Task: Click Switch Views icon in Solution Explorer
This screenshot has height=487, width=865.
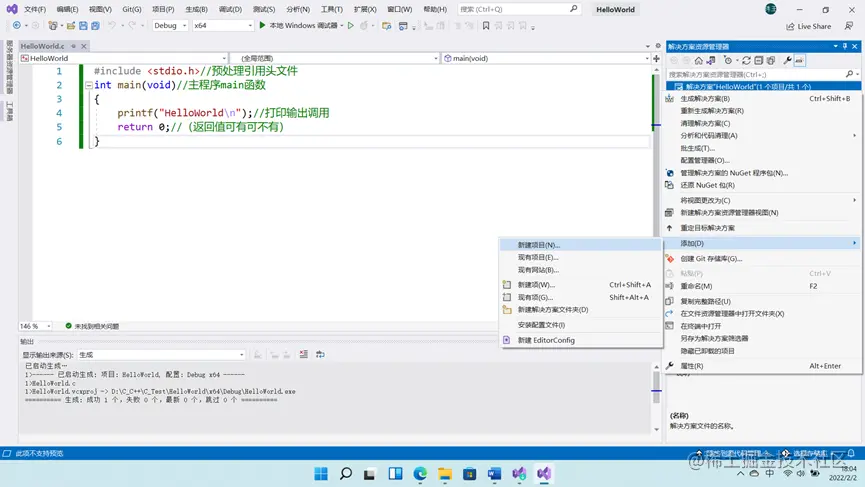Action: point(711,60)
